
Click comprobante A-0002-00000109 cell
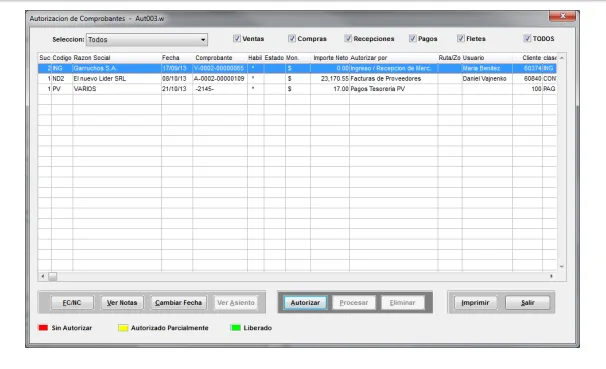point(220,78)
